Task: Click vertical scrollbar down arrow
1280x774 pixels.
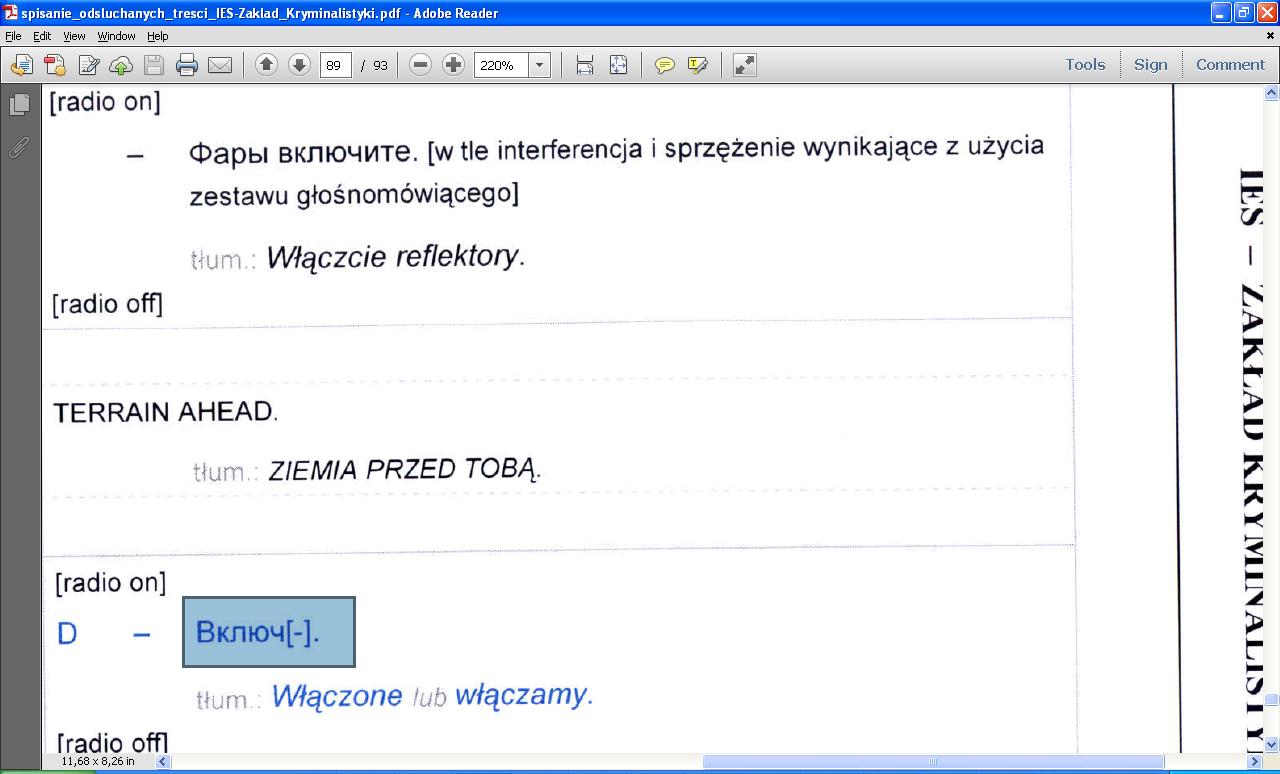Action: [1271, 745]
